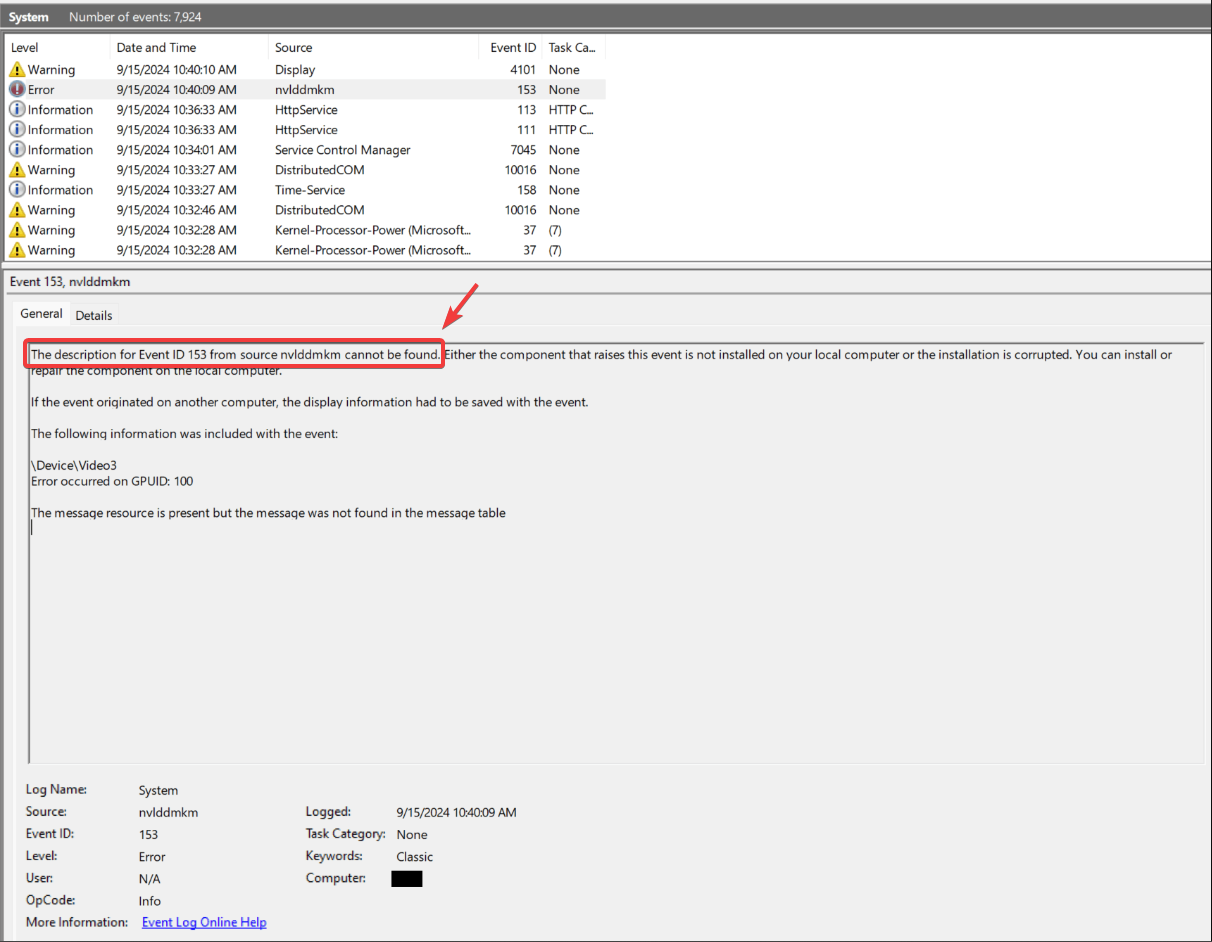Click the information icon for HttpService 111
Image resolution: width=1212 pixels, height=942 pixels.
(17, 130)
